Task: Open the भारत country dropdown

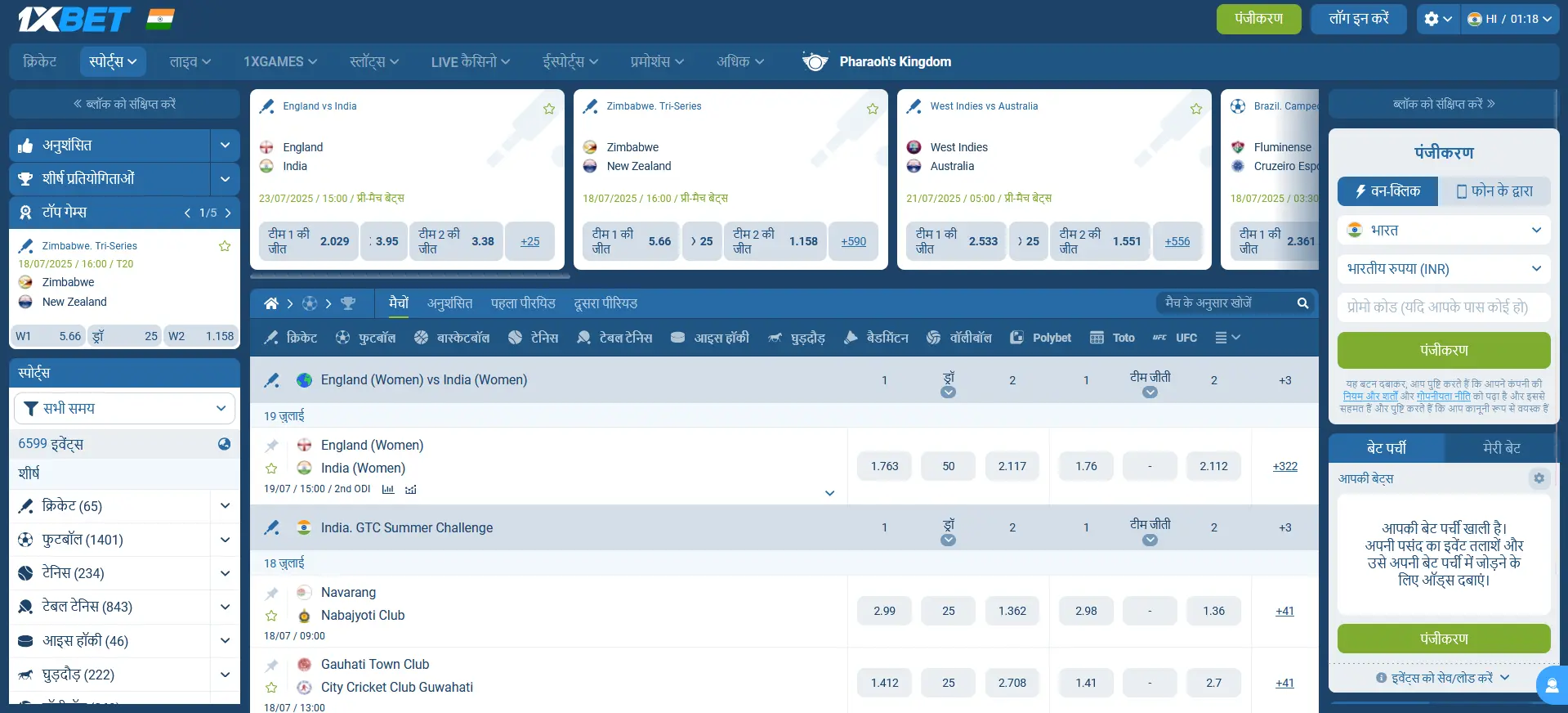Action: coord(1444,231)
